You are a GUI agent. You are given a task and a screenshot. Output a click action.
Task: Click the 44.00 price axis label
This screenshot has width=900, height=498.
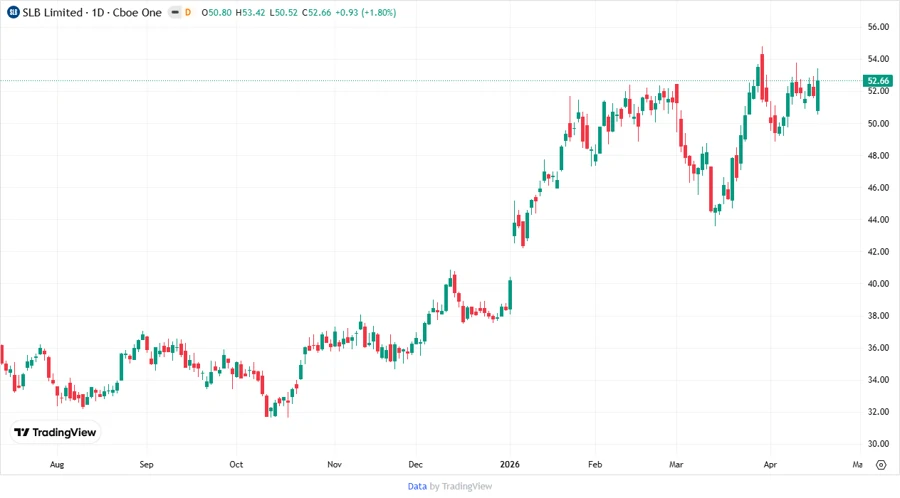coord(878,220)
